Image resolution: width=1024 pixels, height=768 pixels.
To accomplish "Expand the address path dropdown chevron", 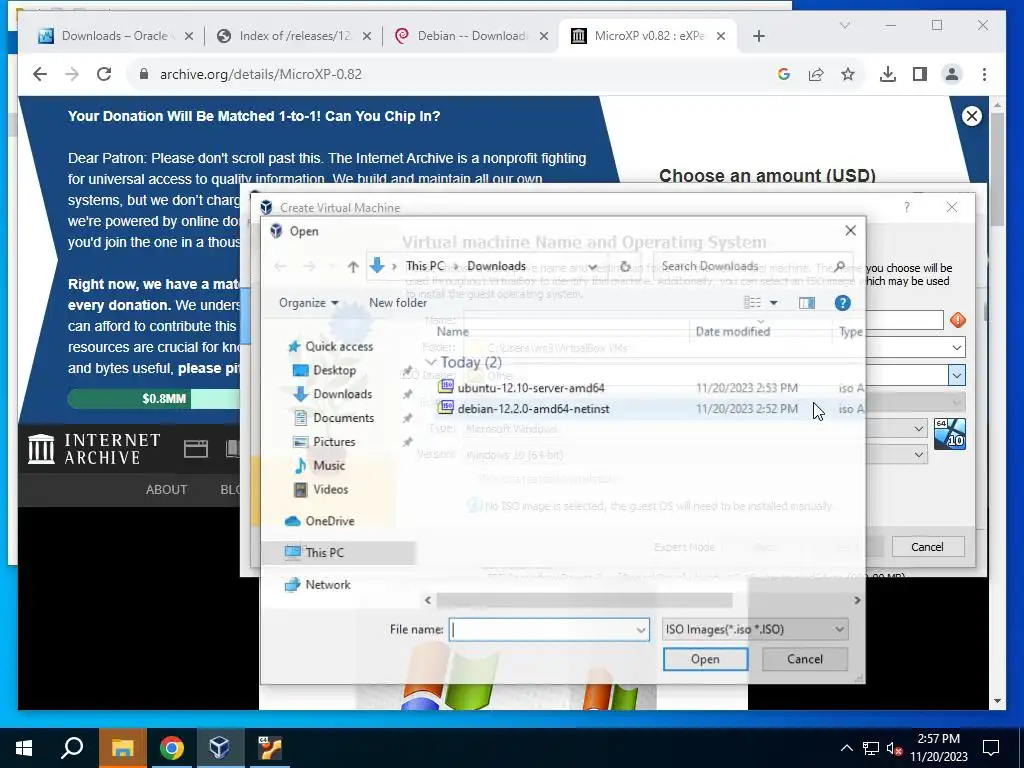I will 592,266.
